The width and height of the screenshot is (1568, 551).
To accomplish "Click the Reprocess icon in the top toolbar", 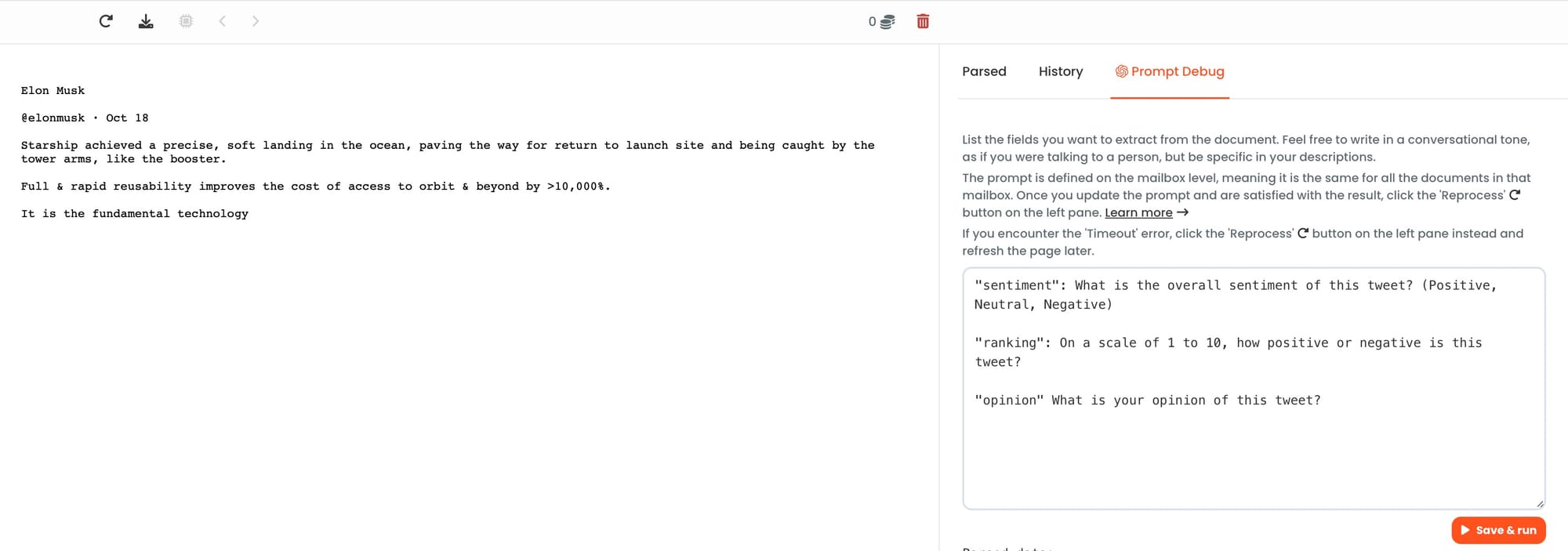I will coord(106,21).
